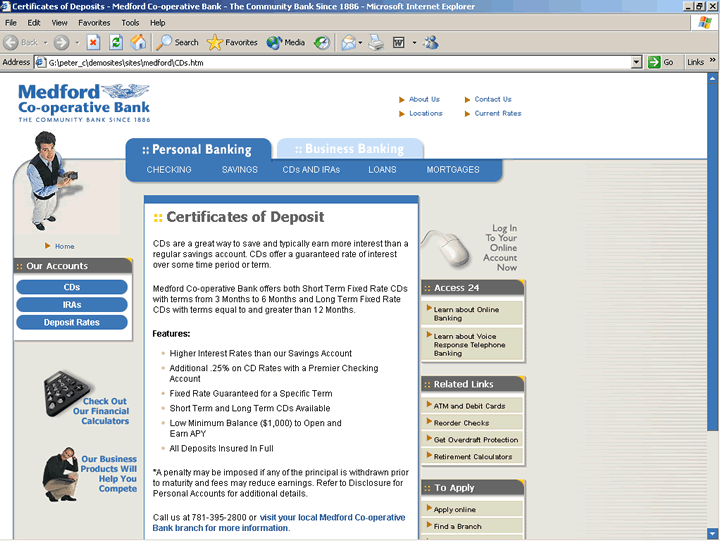Image resolution: width=720 pixels, height=541 pixels.
Task: Click in the Address bar URL field
Action: tap(339, 62)
